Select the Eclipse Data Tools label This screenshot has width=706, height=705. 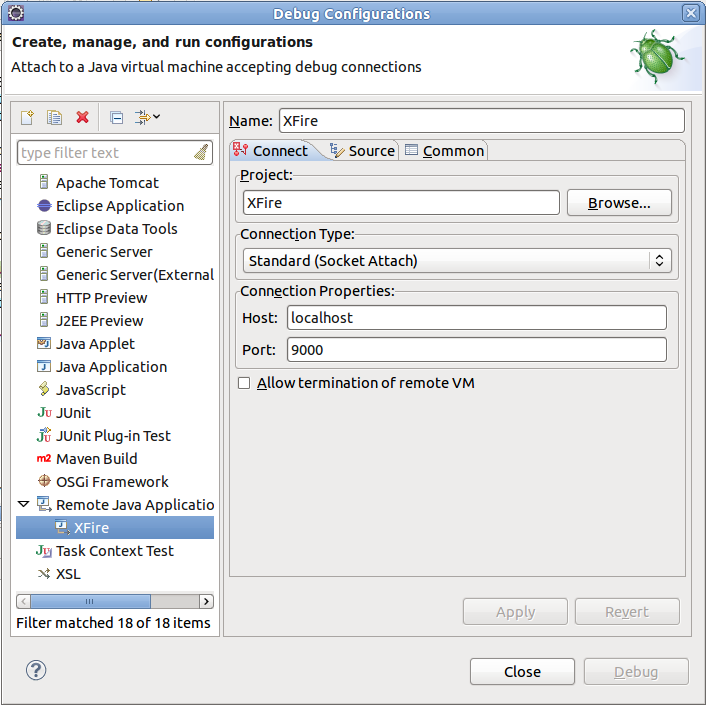pyautogui.click(x=117, y=229)
